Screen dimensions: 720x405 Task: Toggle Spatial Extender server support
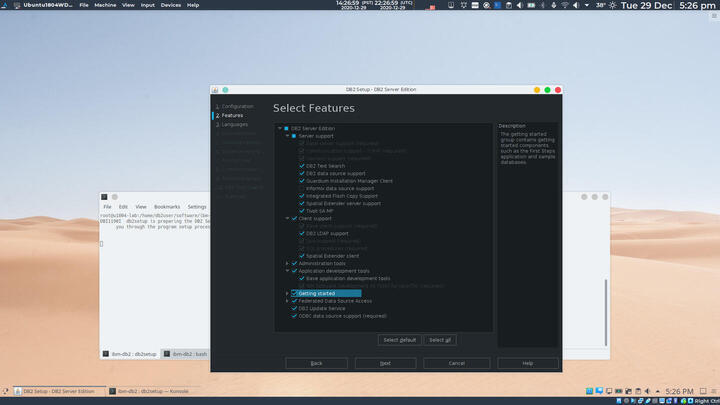coord(302,203)
